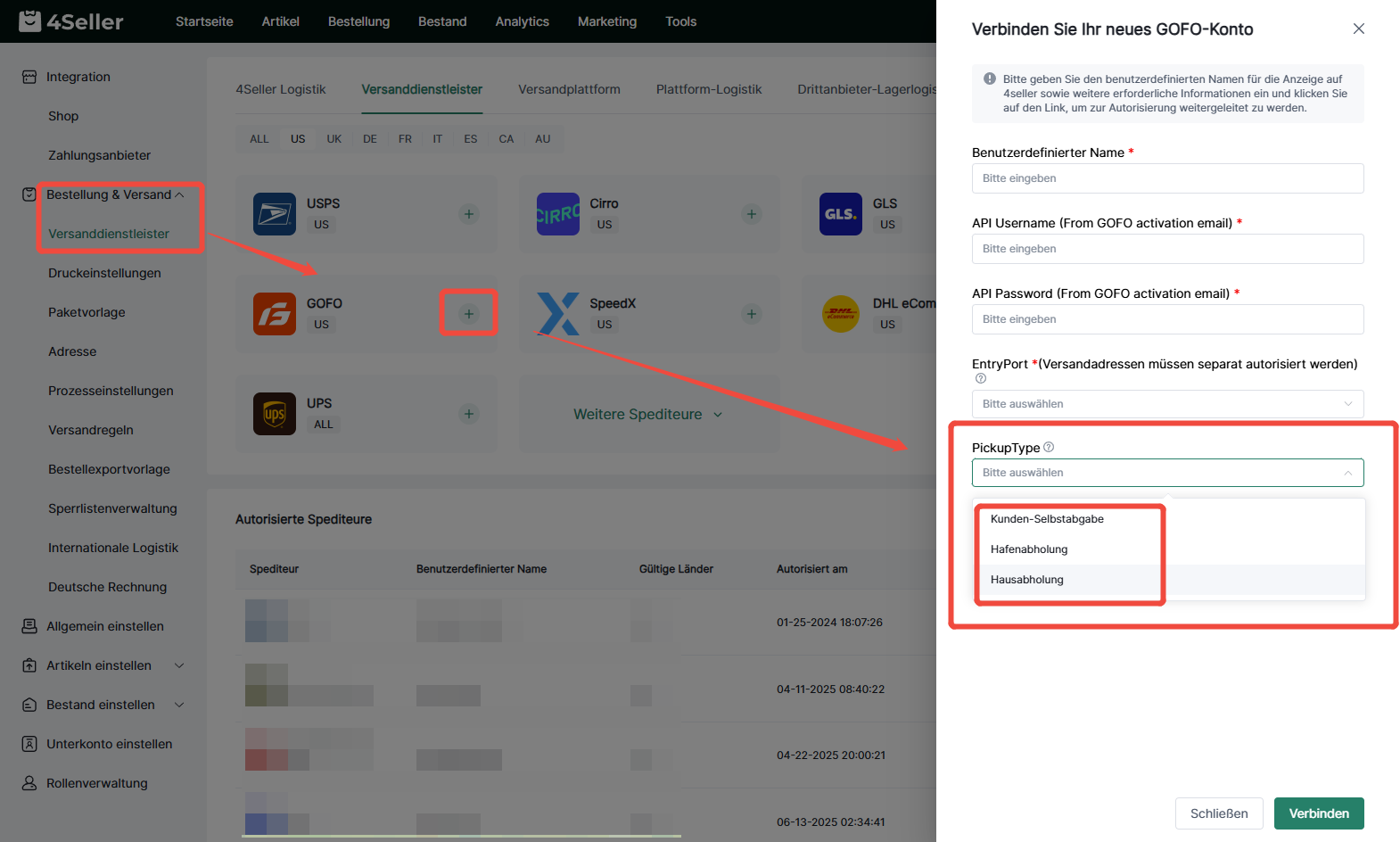Select Kunden-Selbstabgabe option
Viewport: 1400px width, 842px height.
[x=1168, y=519]
